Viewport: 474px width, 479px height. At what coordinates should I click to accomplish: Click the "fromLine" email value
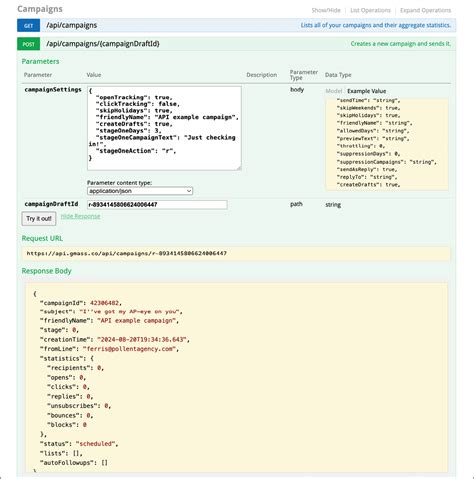(129, 349)
